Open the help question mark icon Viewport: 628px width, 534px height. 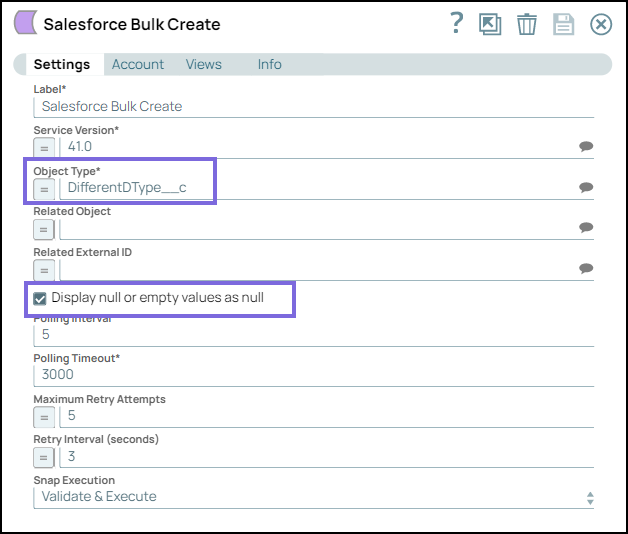[x=456, y=23]
